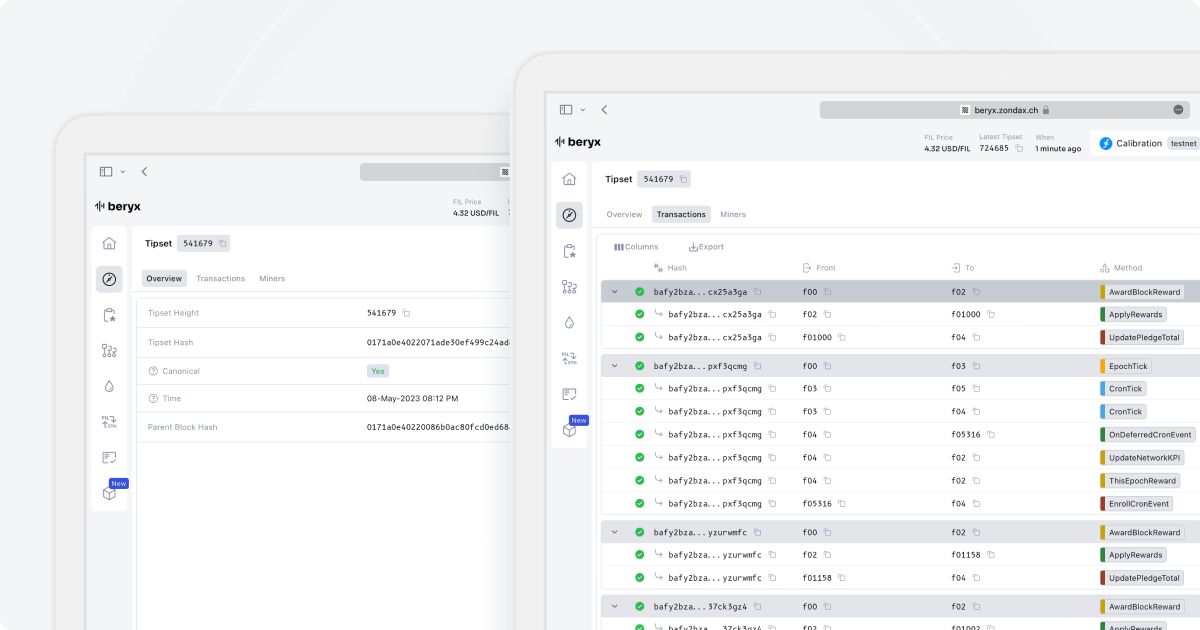Copy tipset number 541679 in front window header

[x=683, y=179]
